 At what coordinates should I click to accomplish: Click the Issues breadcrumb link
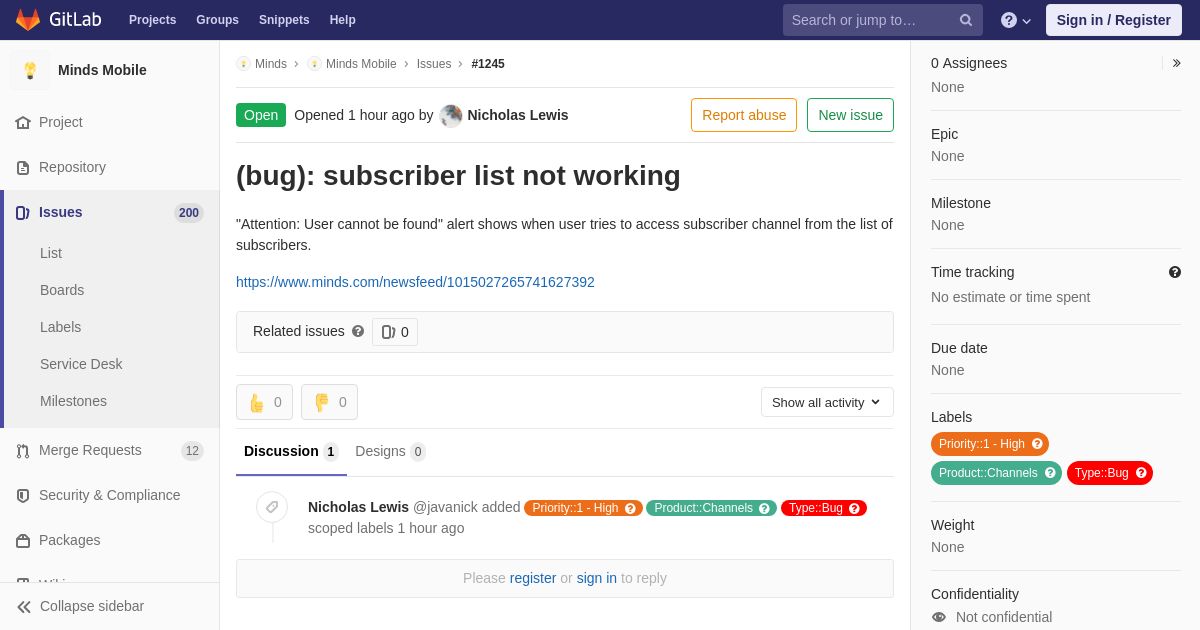click(x=434, y=64)
